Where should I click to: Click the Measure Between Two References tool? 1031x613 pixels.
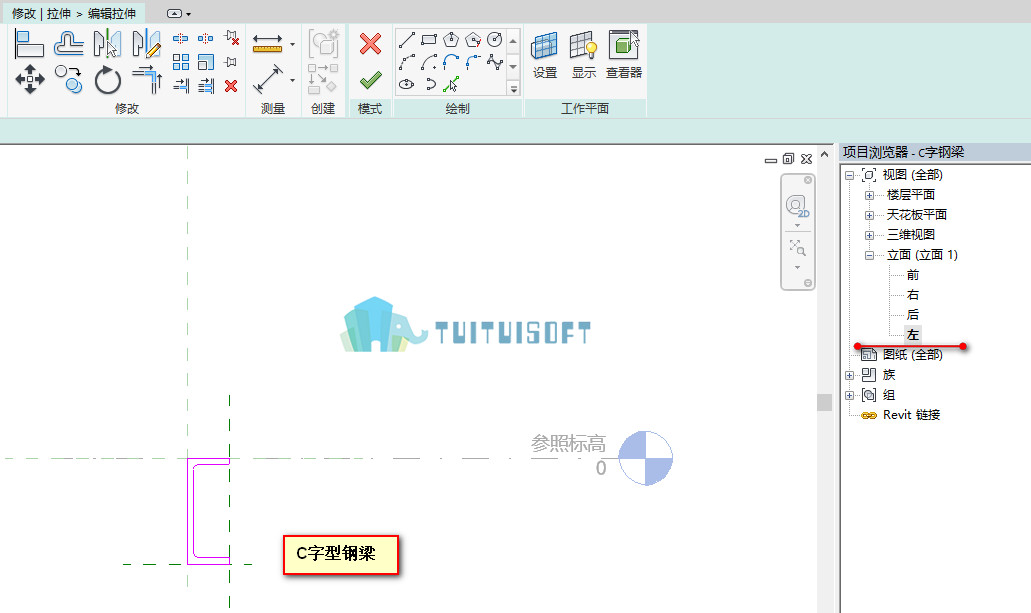[x=267, y=43]
